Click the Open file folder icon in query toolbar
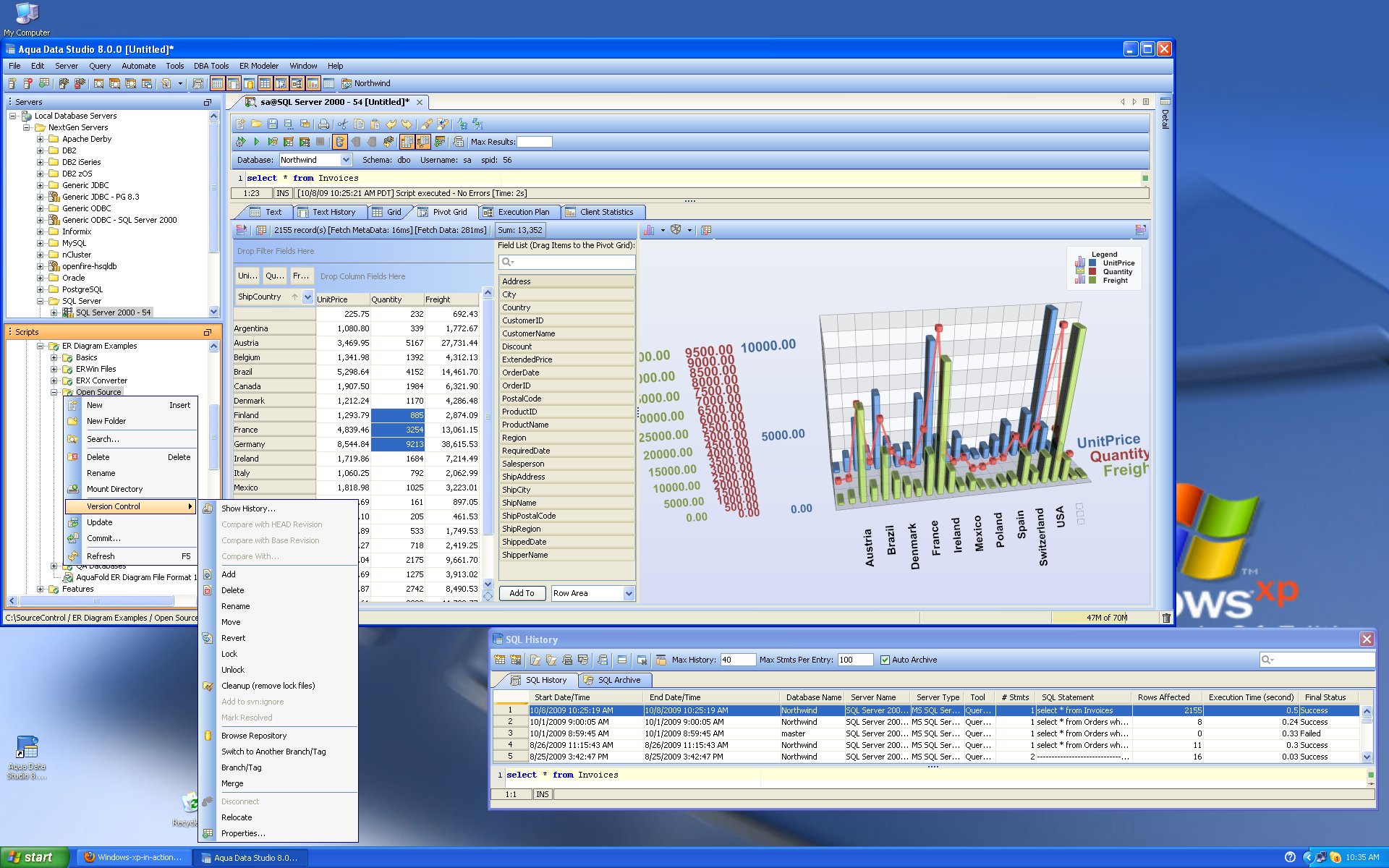1389x868 pixels. click(256, 124)
